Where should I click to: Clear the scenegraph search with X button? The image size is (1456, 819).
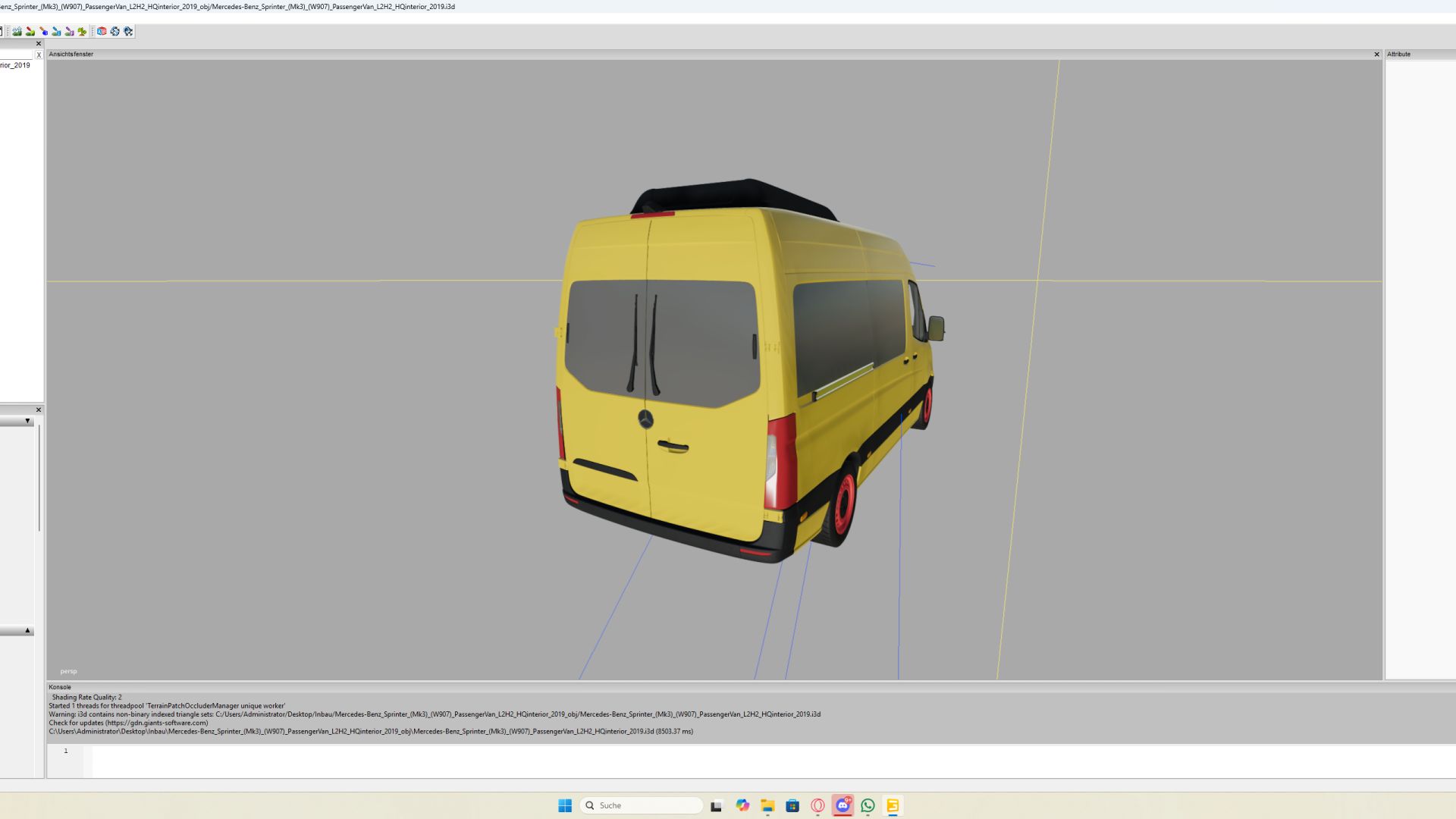tap(39, 55)
